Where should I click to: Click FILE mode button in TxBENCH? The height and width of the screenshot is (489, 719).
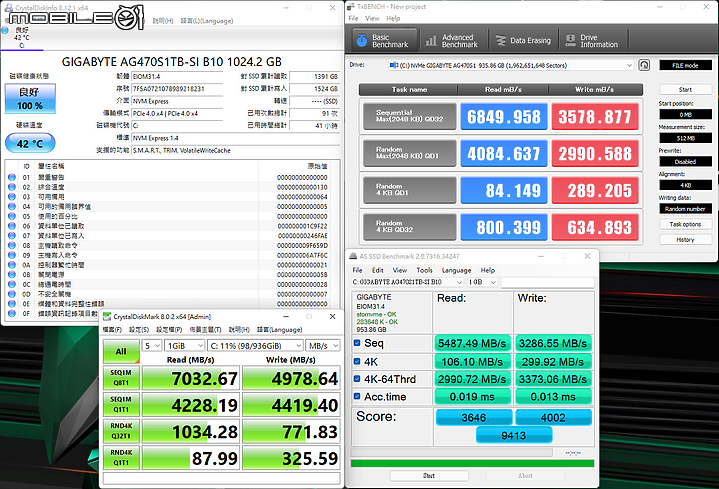click(685, 65)
